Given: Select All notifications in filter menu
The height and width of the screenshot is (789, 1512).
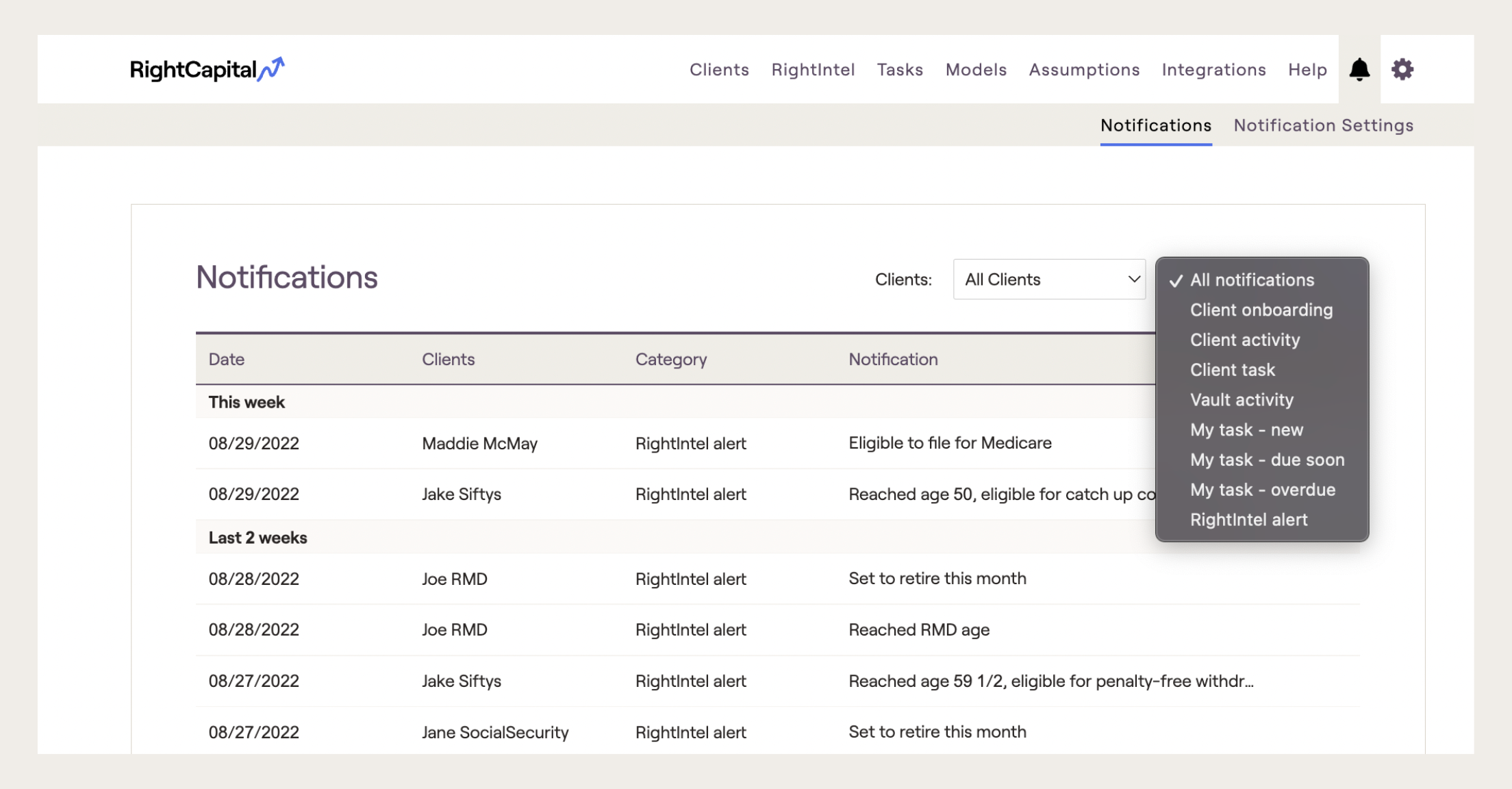Looking at the screenshot, I should click(x=1261, y=280).
